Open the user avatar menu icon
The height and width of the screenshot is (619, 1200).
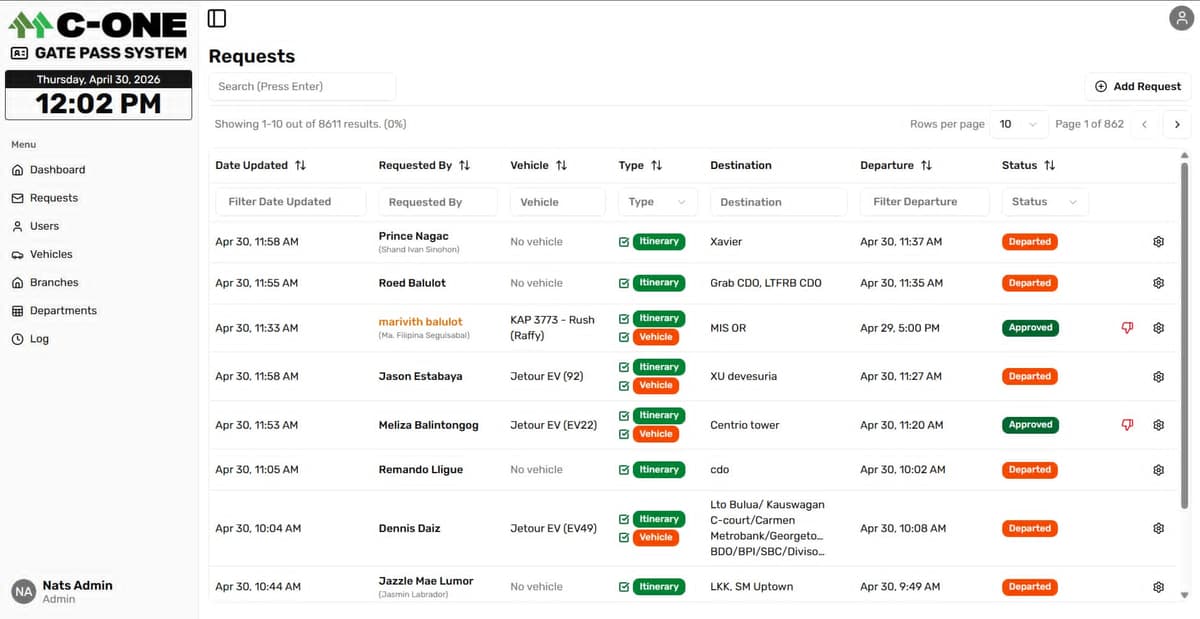1181,18
